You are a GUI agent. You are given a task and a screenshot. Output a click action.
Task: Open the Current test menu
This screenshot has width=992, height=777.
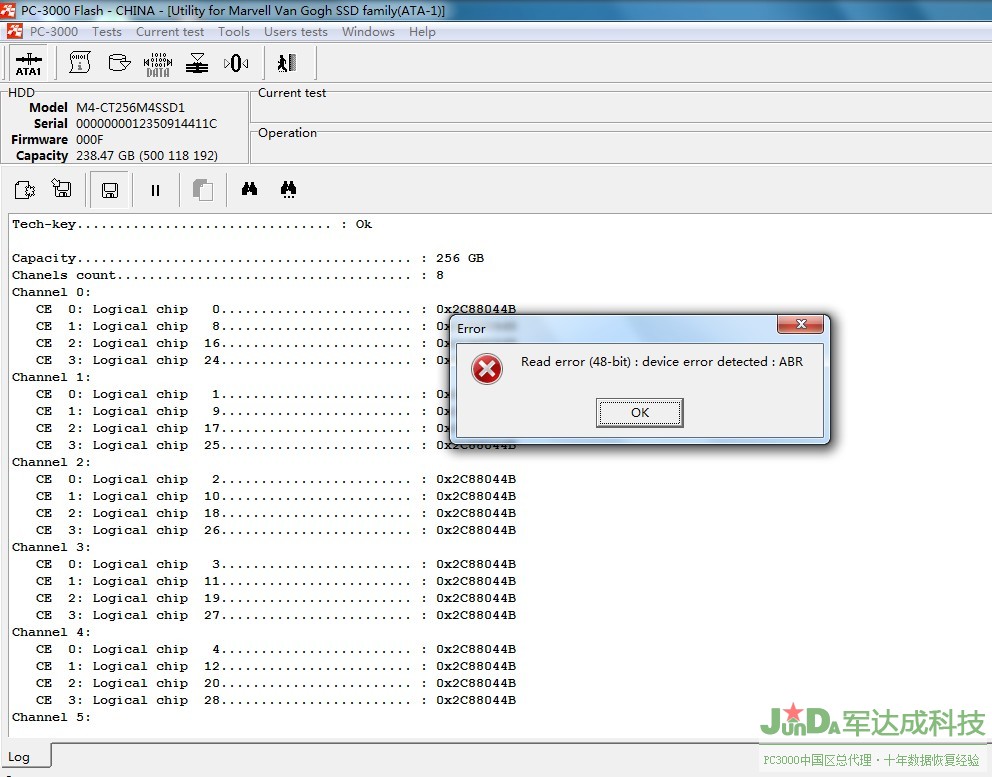pyautogui.click(x=170, y=32)
